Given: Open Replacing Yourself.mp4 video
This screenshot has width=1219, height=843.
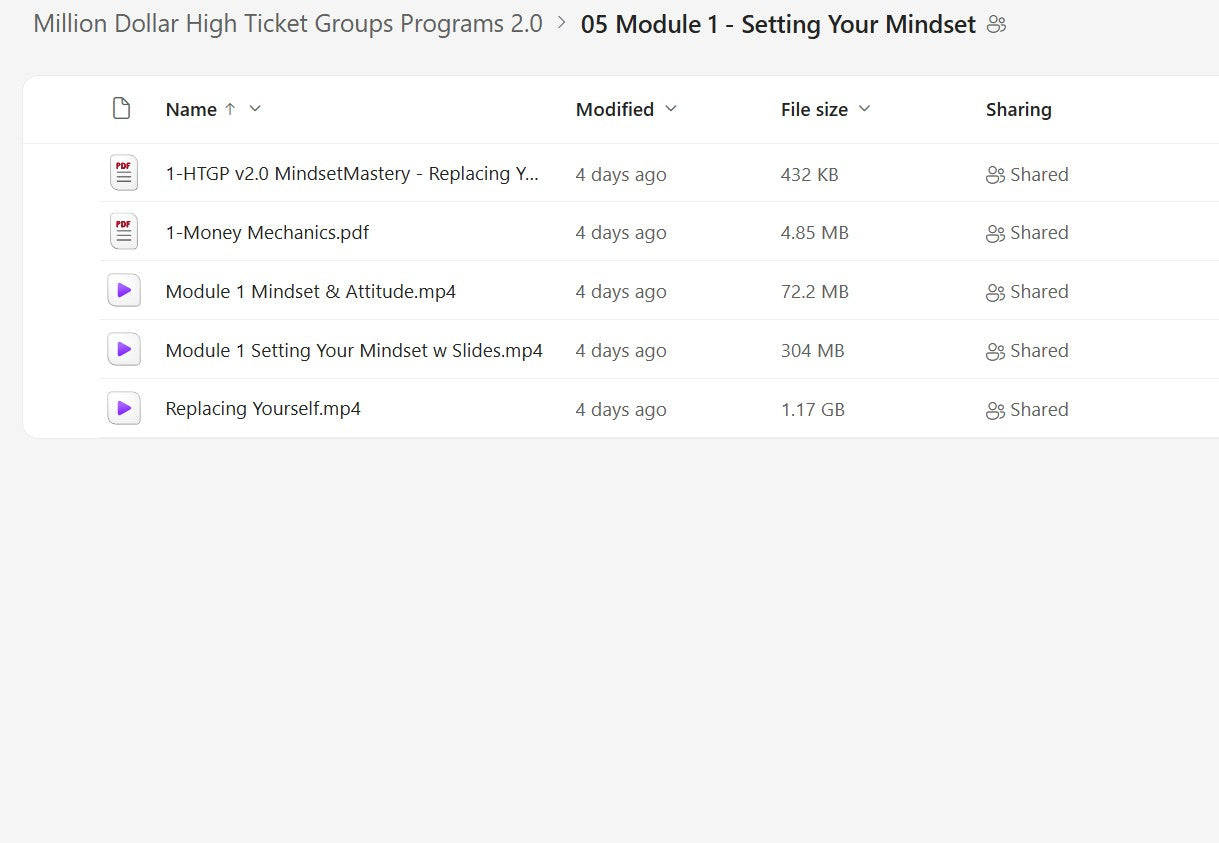Looking at the screenshot, I should pos(263,409).
